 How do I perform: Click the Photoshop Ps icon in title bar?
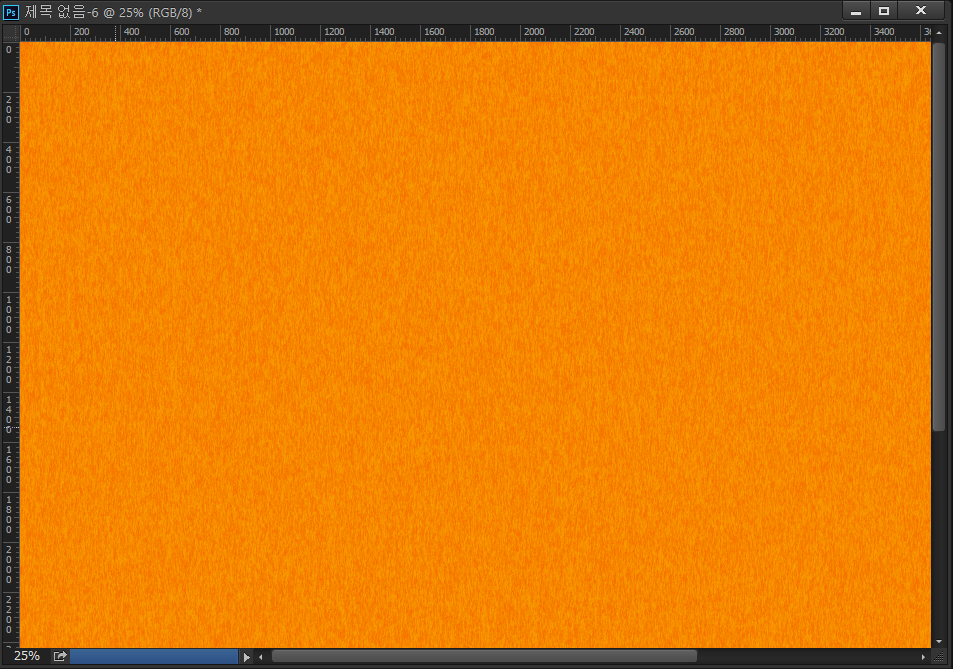pos(11,11)
